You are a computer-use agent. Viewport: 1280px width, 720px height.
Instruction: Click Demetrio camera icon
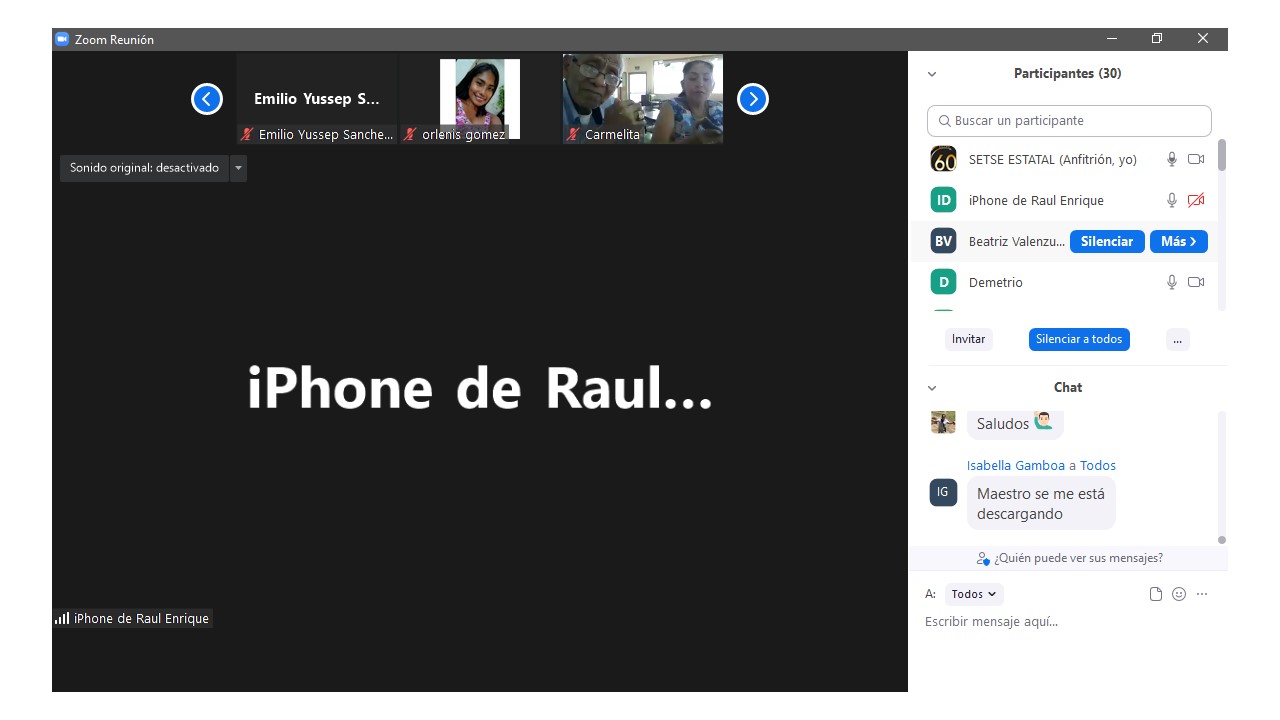(x=1196, y=282)
